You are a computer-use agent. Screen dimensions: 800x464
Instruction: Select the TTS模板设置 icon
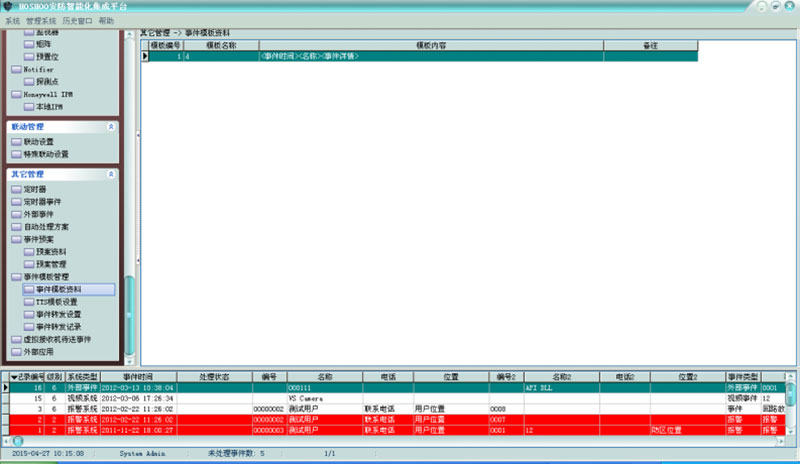[x=29, y=301]
